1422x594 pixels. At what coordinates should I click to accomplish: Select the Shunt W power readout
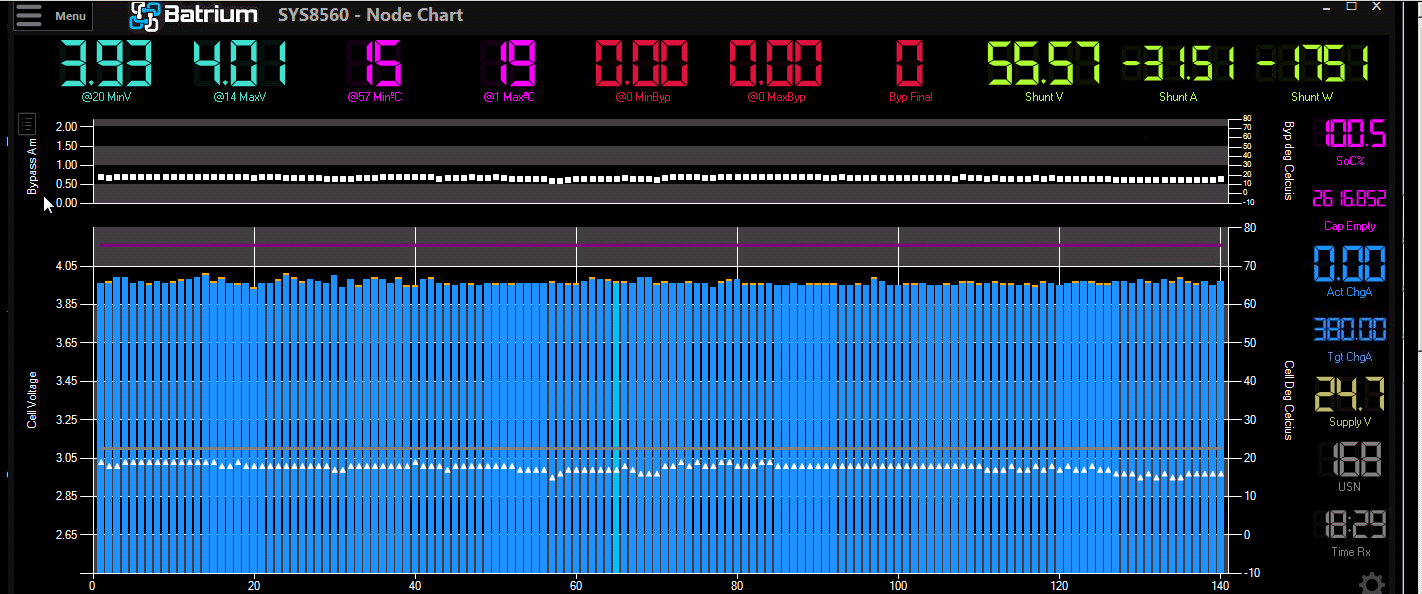pyautogui.click(x=1312, y=64)
